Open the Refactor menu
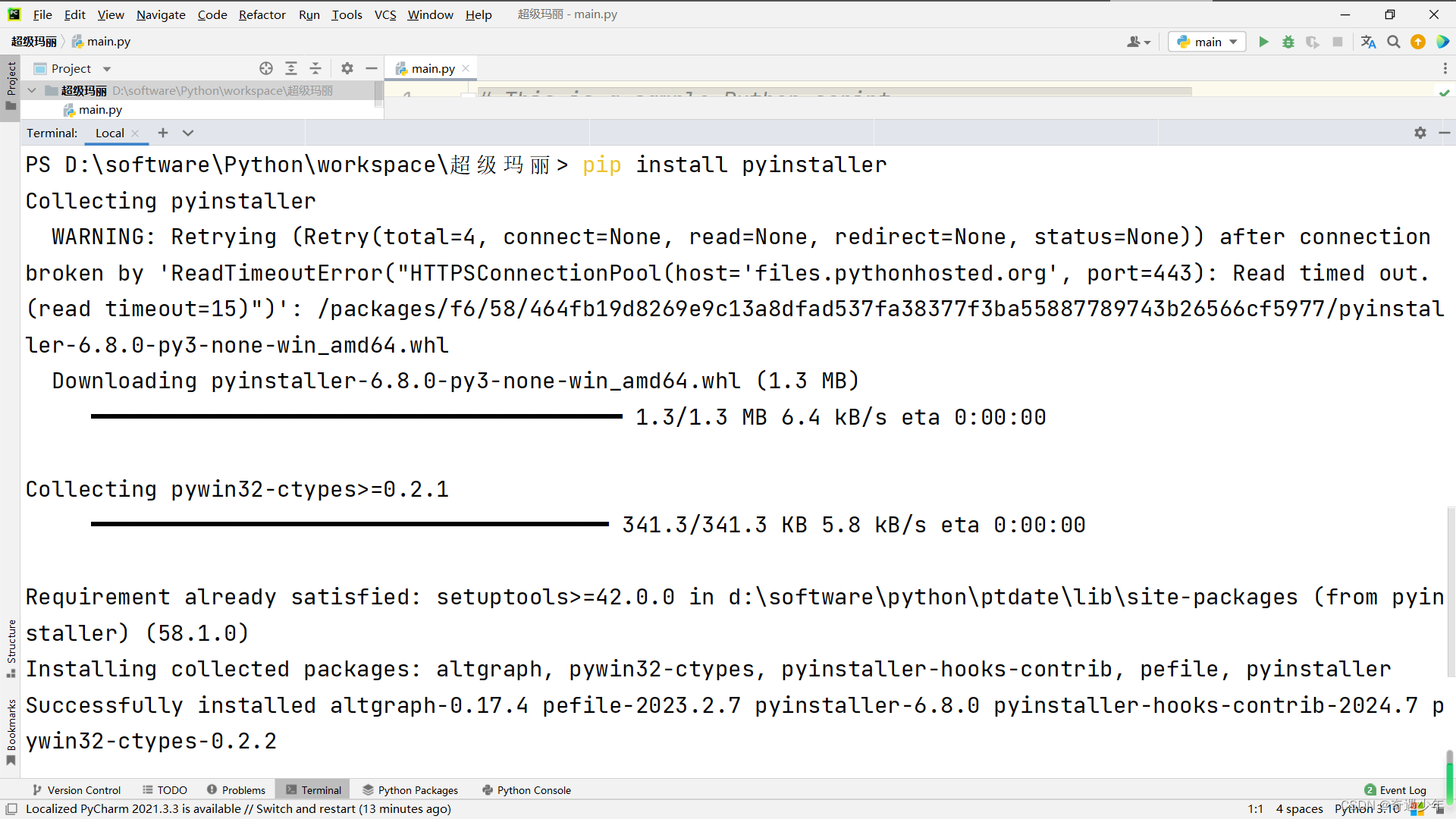 (x=262, y=14)
